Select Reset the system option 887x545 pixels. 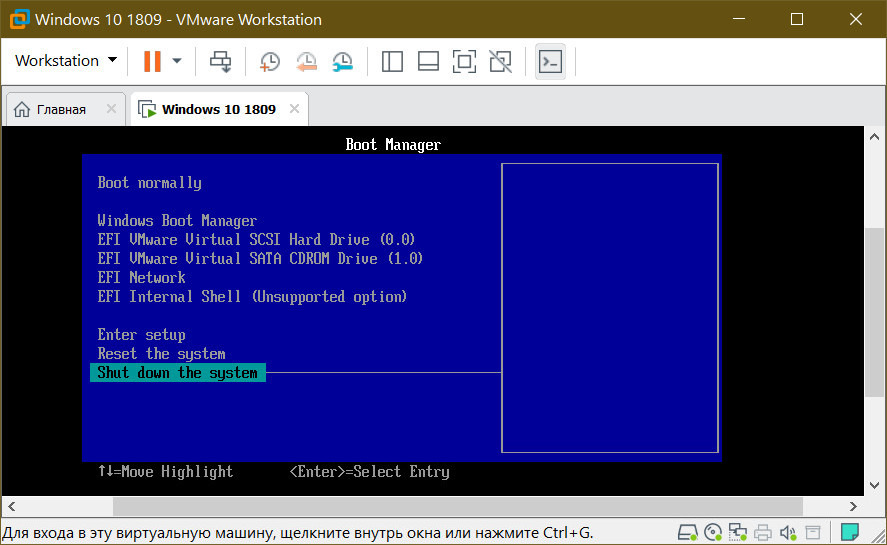coord(161,354)
